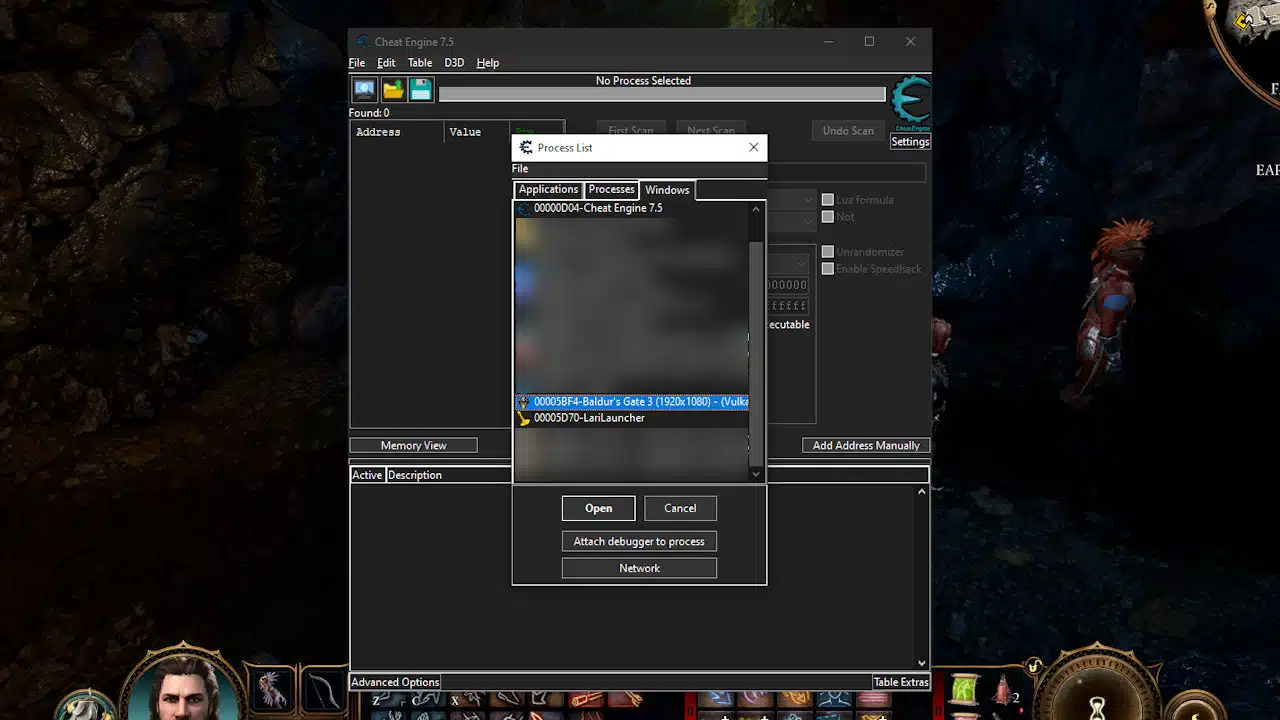Select 00000D04-Cheat Engine 7.5 entry
This screenshot has height=720, width=1280.
(x=632, y=208)
